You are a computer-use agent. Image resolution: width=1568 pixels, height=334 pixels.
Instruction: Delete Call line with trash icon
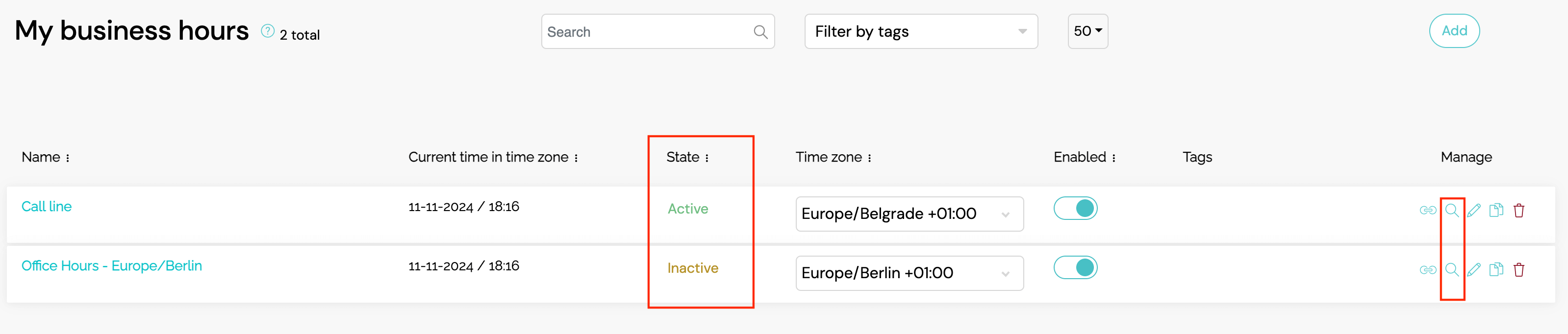pyautogui.click(x=1518, y=211)
